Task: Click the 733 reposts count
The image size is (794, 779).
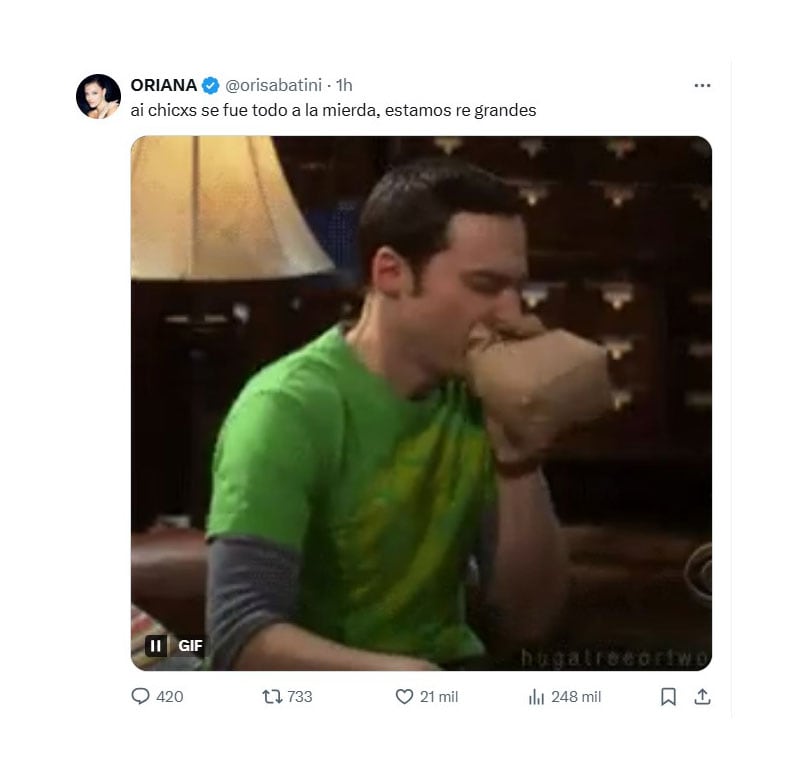Action: click(300, 697)
